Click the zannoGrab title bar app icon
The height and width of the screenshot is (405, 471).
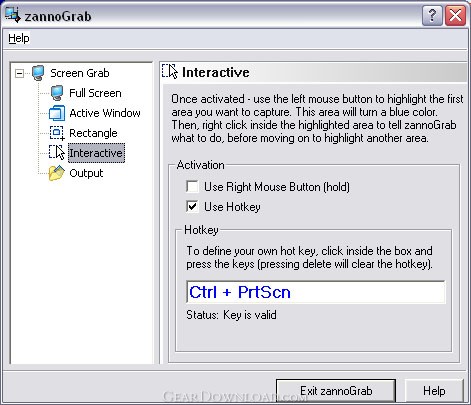(x=13, y=15)
